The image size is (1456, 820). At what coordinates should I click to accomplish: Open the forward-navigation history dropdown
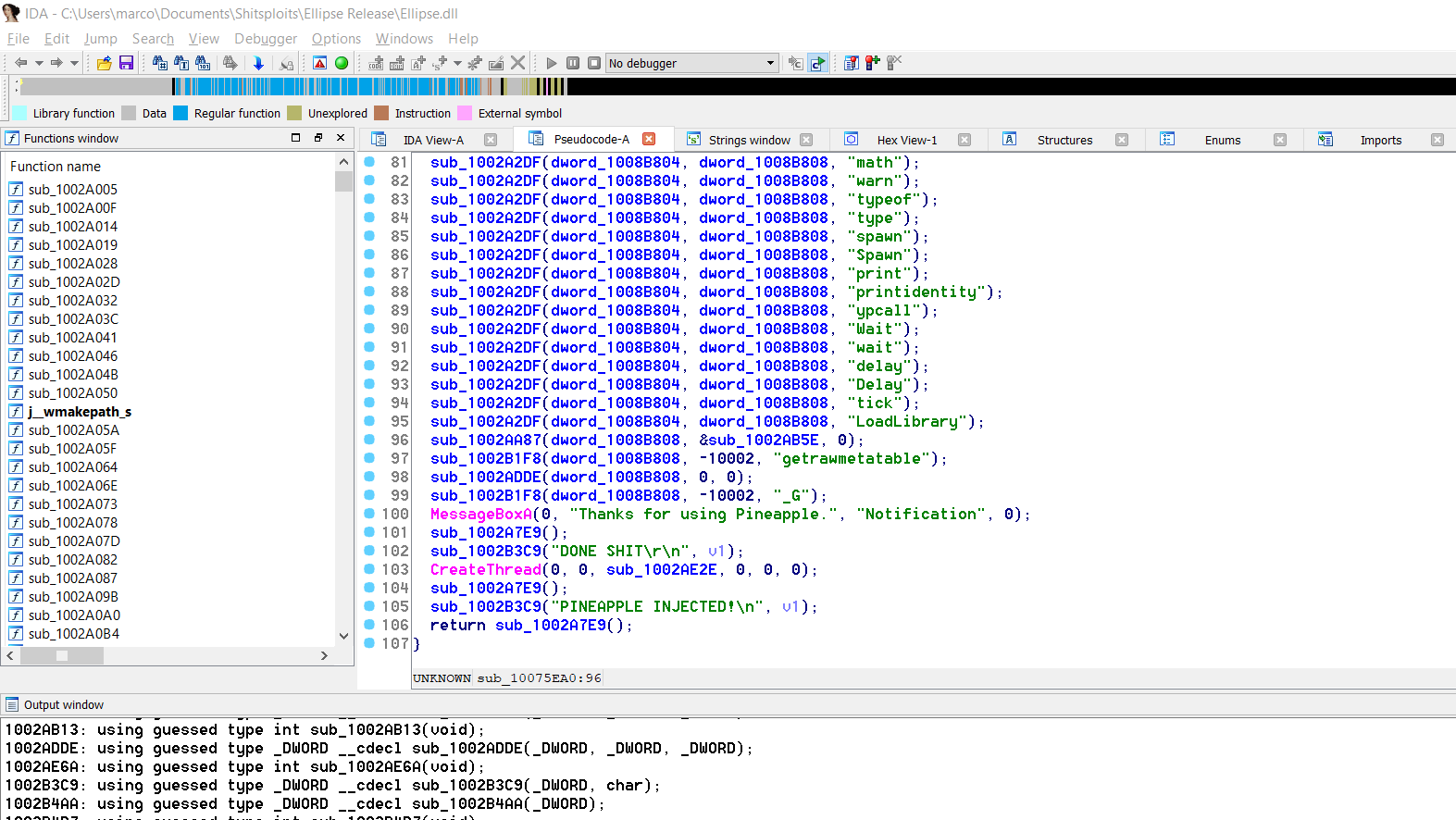[74, 63]
